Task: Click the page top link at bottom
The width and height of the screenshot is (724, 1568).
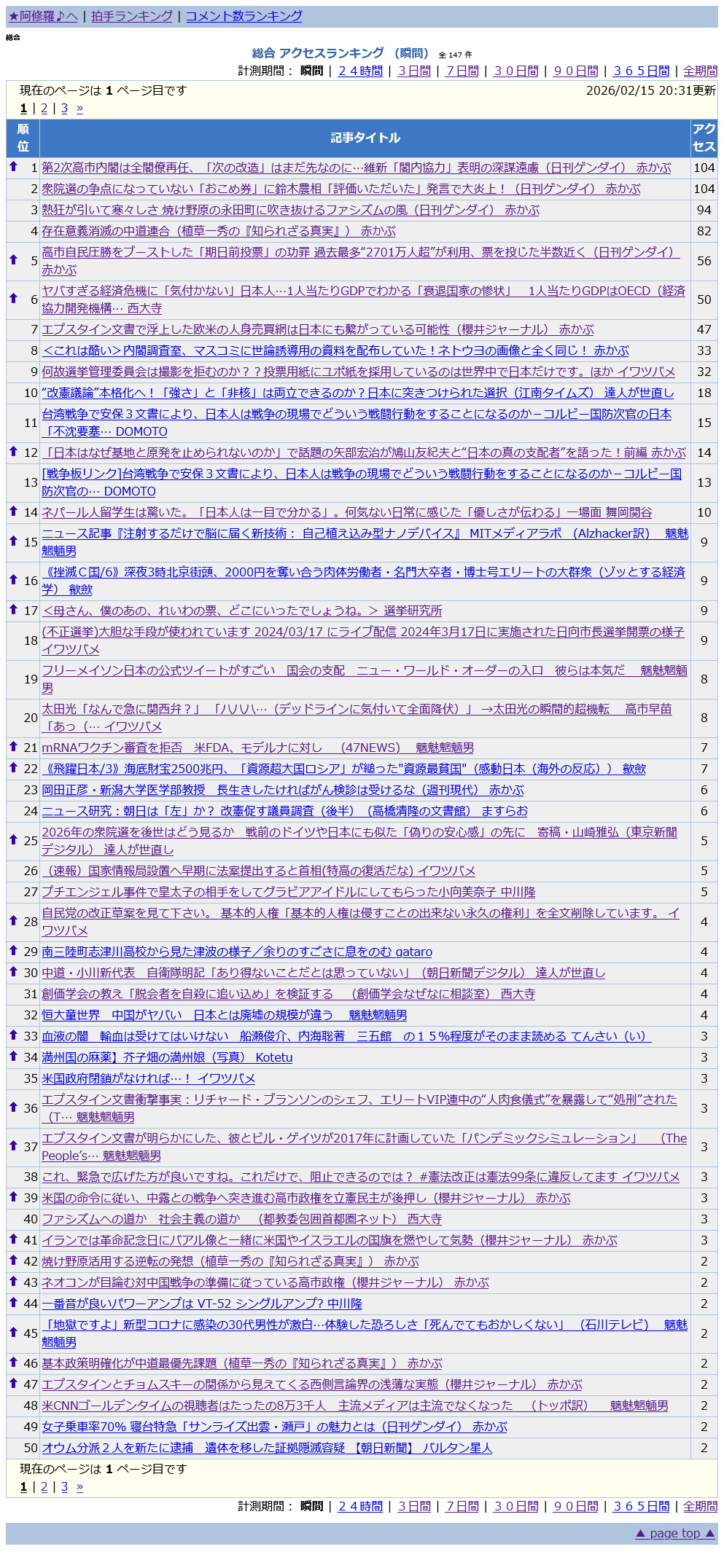Action: pyautogui.click(x=674, y=1533)
